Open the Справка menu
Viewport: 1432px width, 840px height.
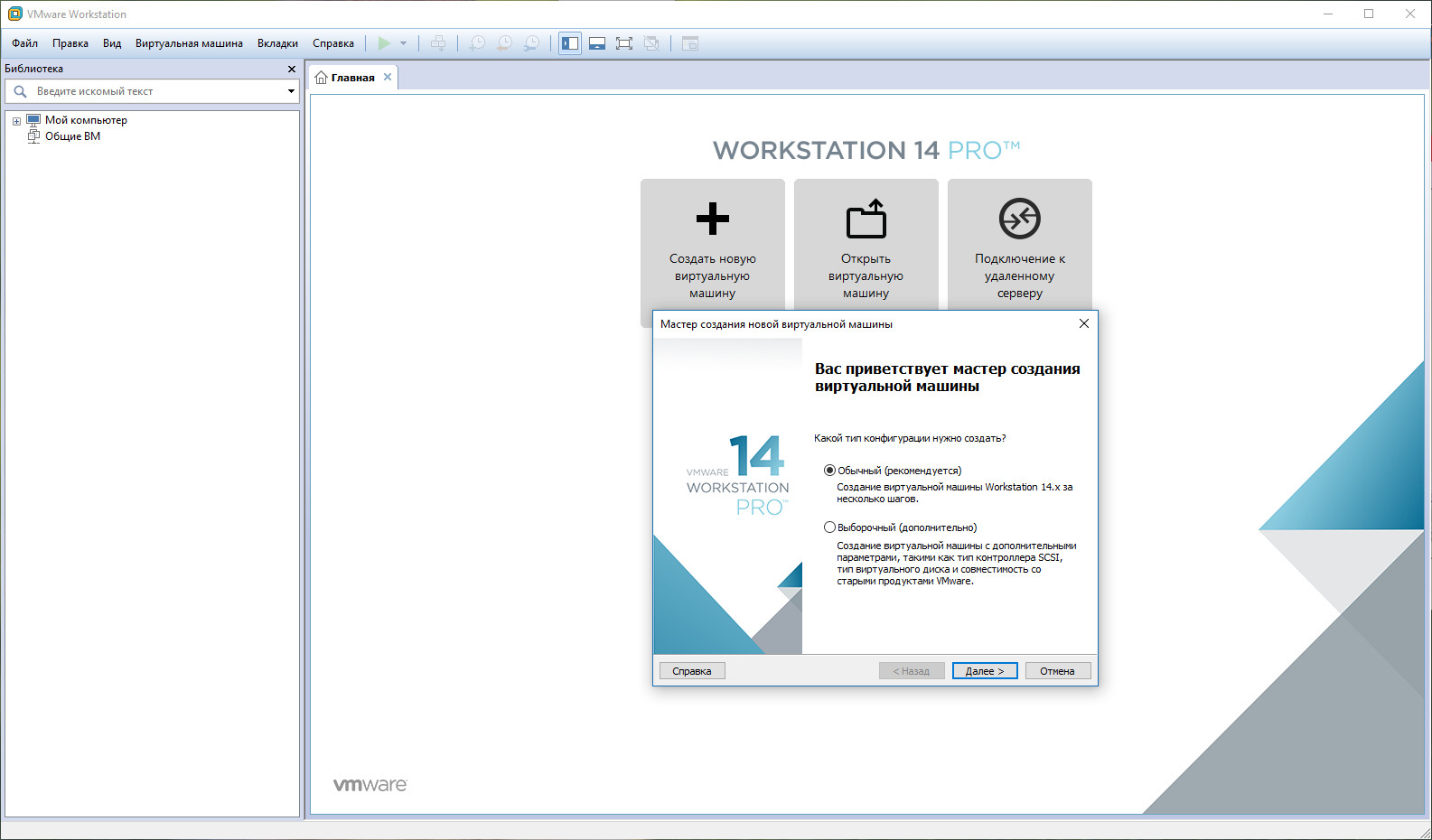pyautogui.click(x=333, y=43)
